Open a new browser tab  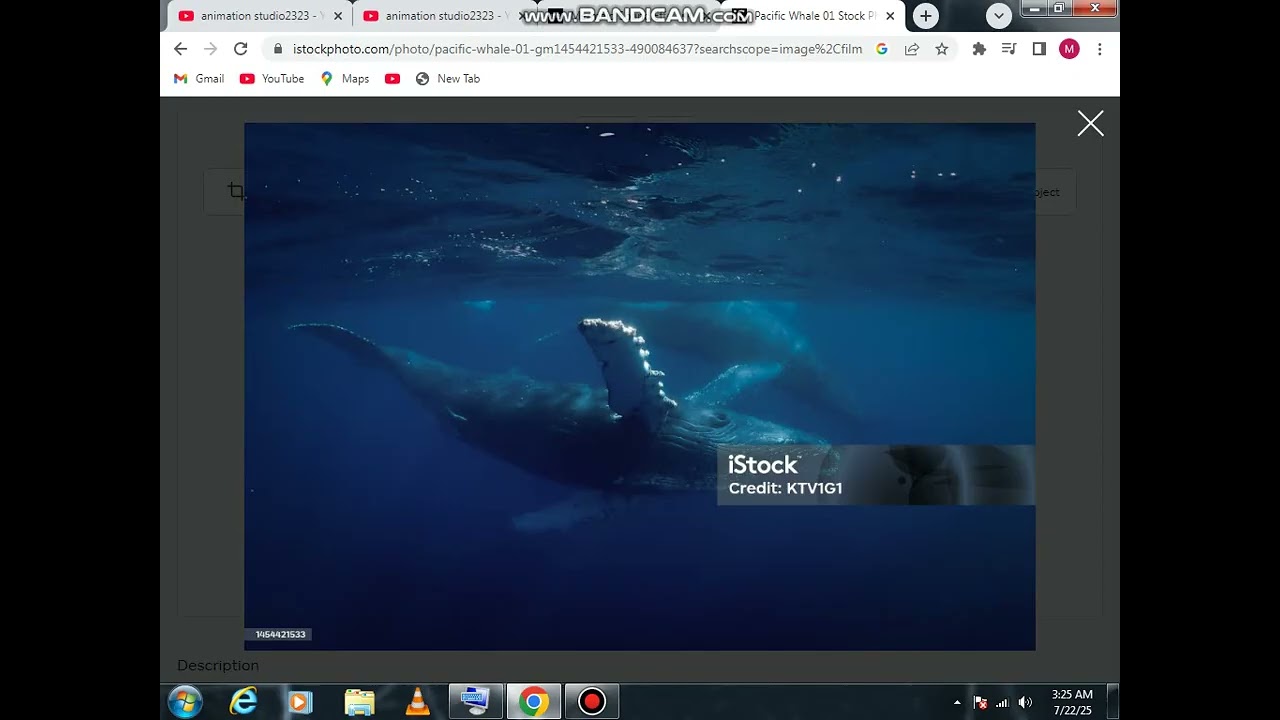click(x=926, y=16)
